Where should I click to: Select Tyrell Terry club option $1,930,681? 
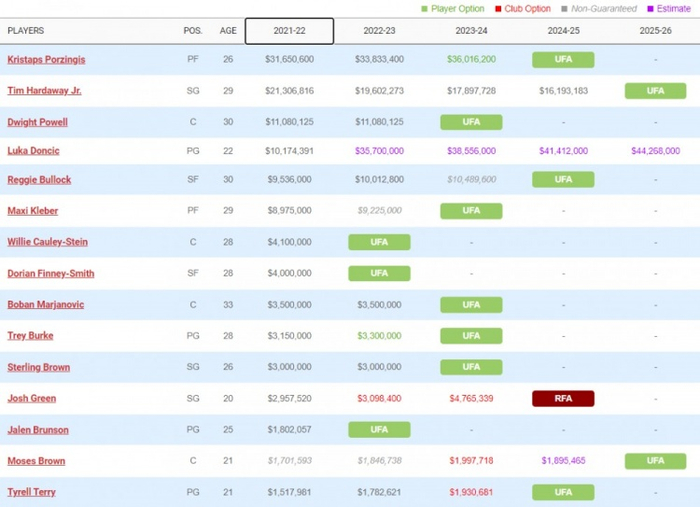tap(471, 492)
